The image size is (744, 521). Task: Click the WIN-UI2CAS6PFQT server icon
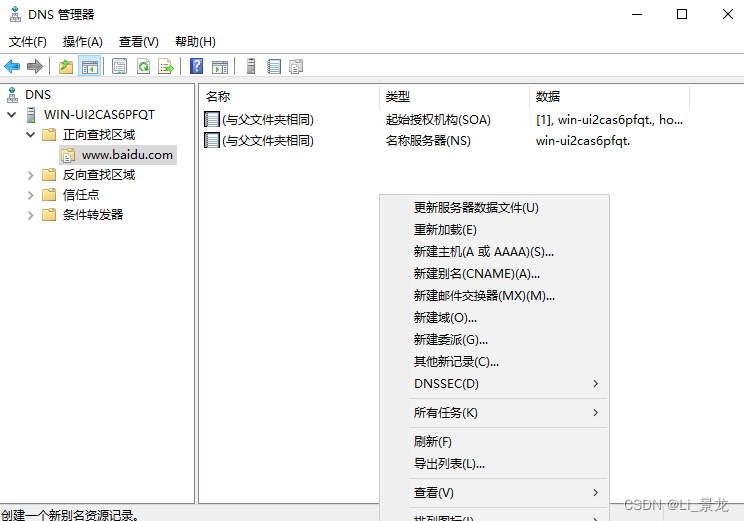click(31, 115)
